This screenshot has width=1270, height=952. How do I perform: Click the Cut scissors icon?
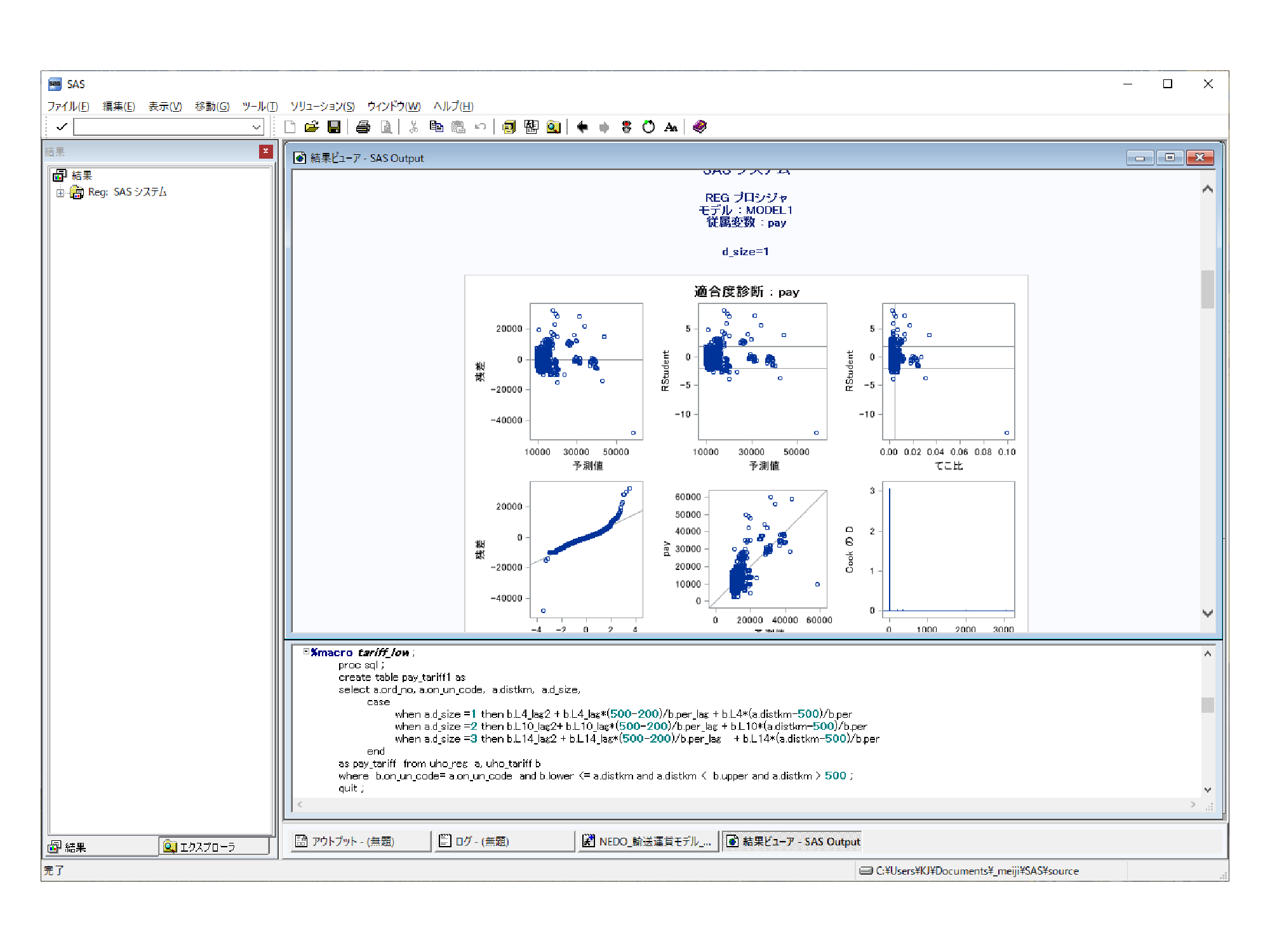414,127
